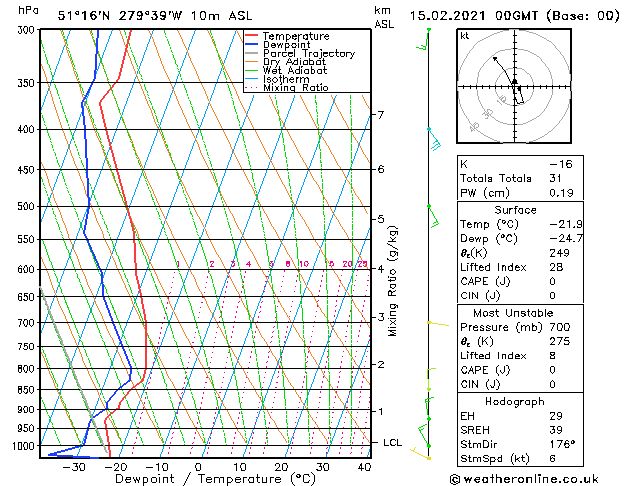Image resolution: width=629 pixels, height=486 pixels.
Task: Click the surface theta-e value '249'
Action: [559, 253]
